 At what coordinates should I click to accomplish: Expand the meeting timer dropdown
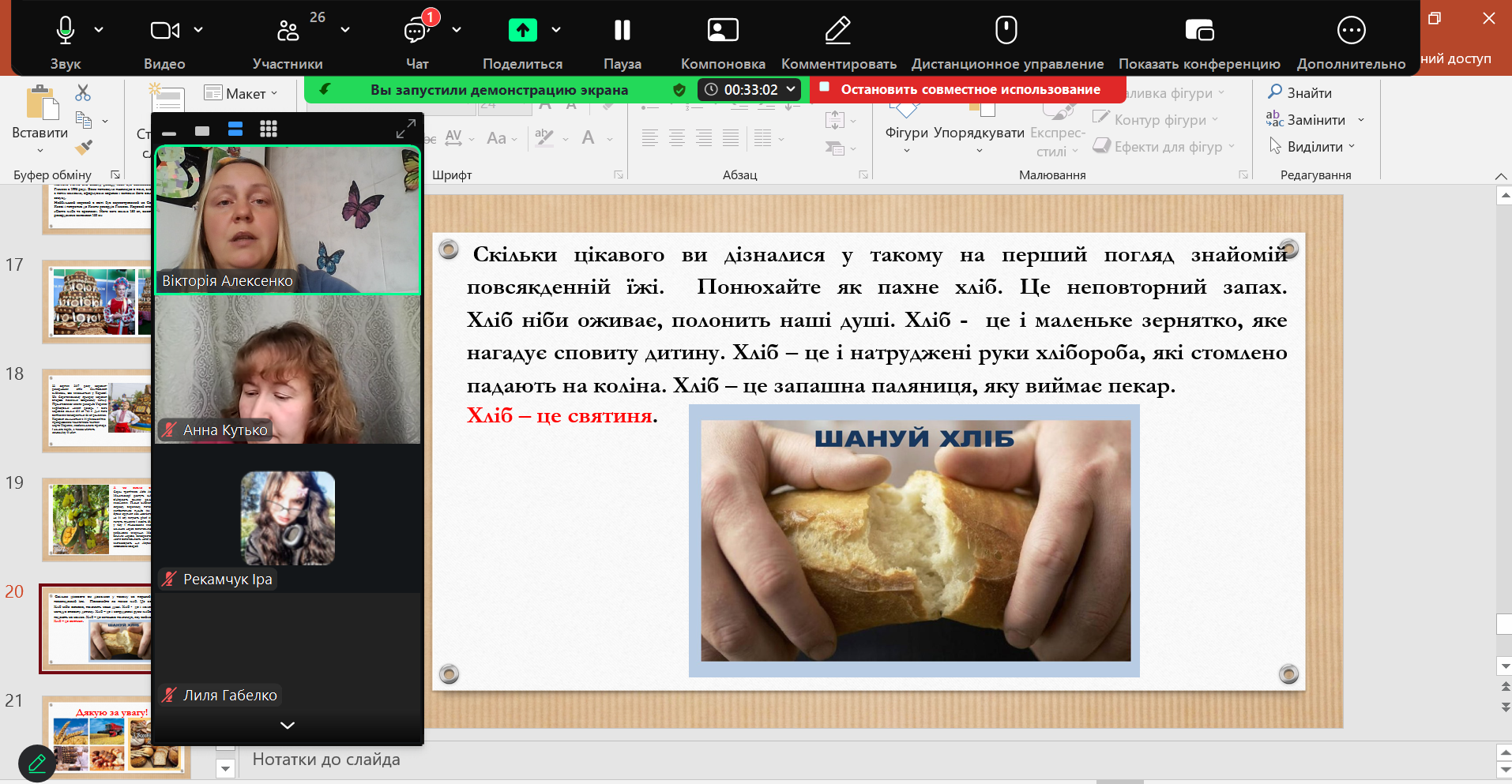click(x=791, y=89)
